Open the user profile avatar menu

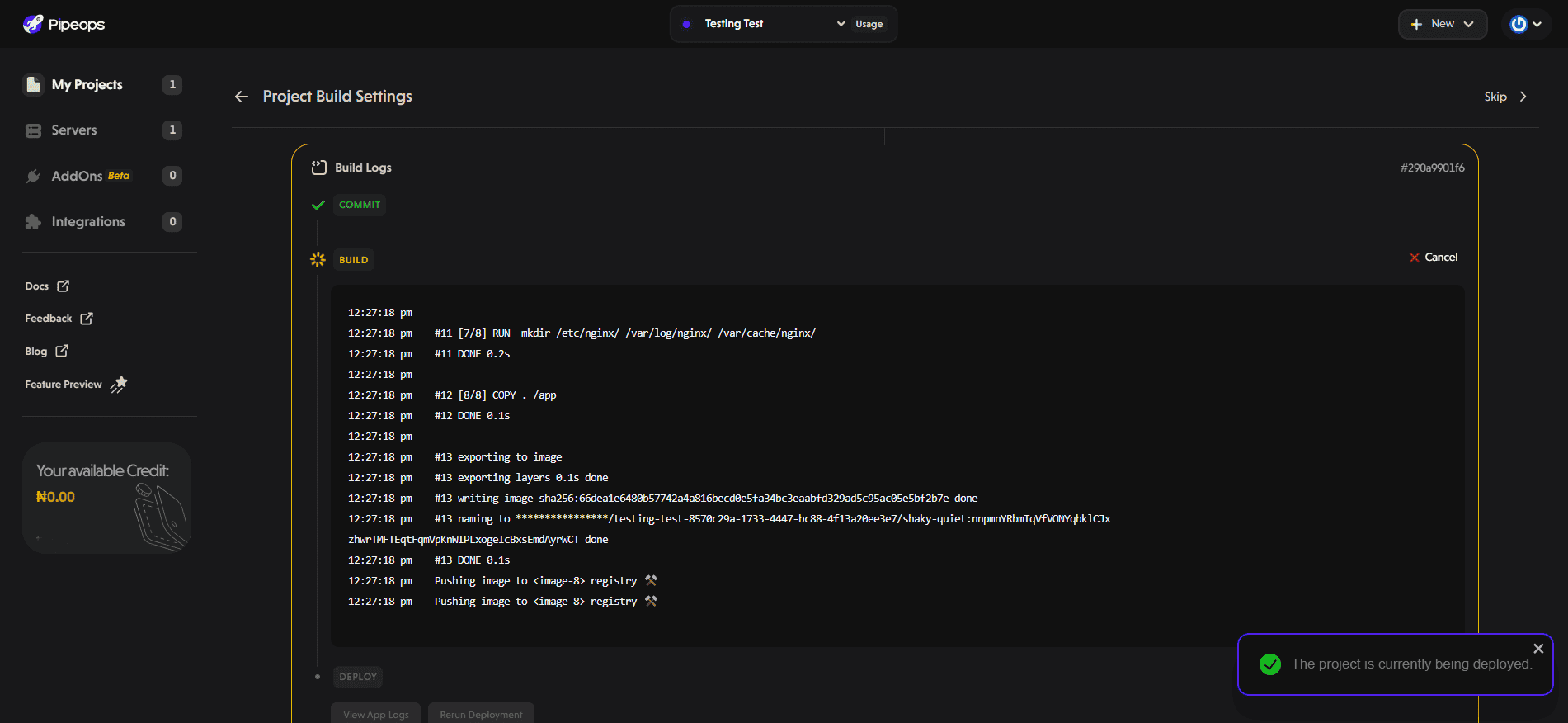(1526, 24)
